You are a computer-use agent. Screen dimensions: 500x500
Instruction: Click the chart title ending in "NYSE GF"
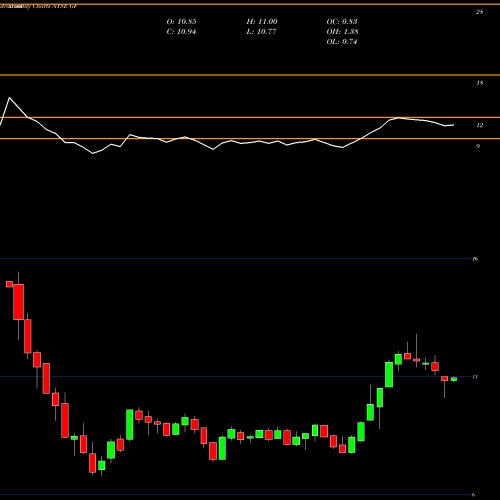[38, 6]
